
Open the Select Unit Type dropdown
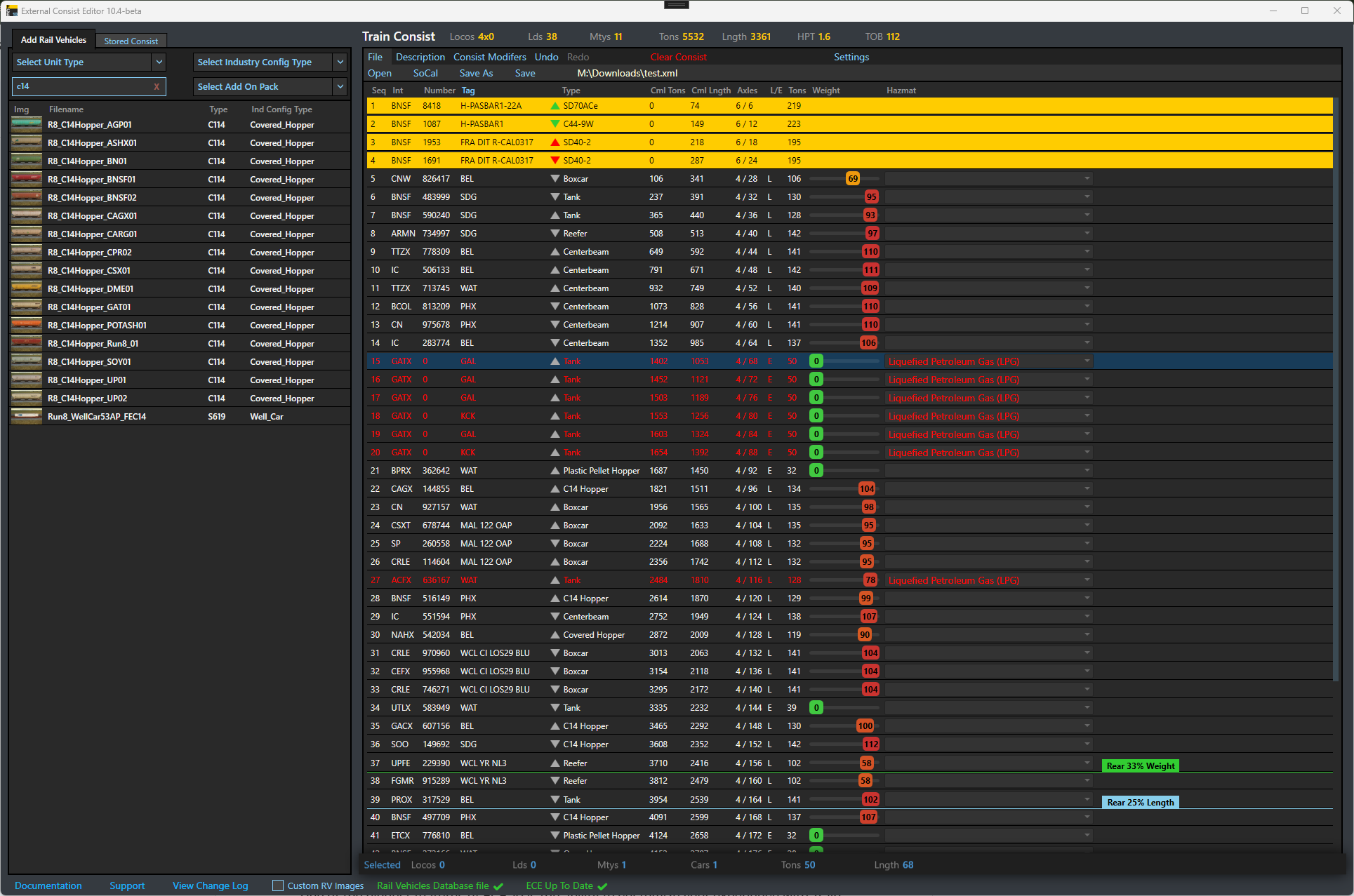tap(88, 62)
